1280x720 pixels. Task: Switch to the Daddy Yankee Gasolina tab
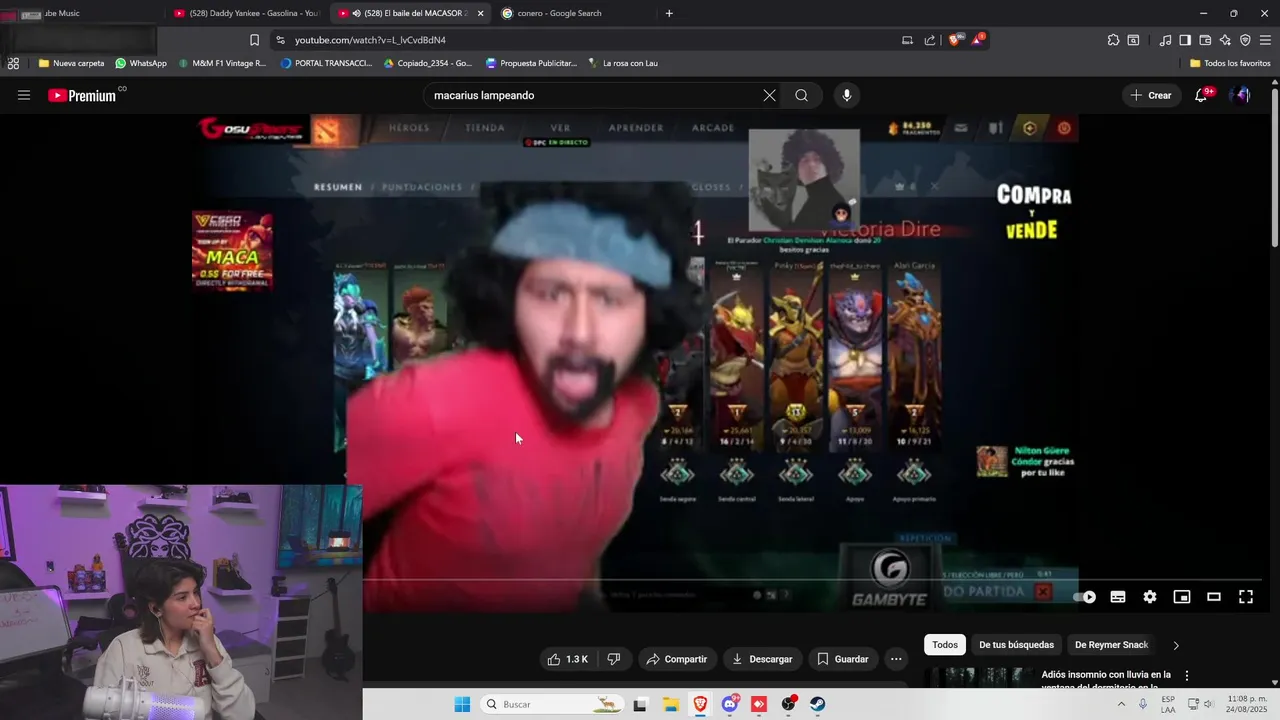pyautogui.click(x=246, y=13)
